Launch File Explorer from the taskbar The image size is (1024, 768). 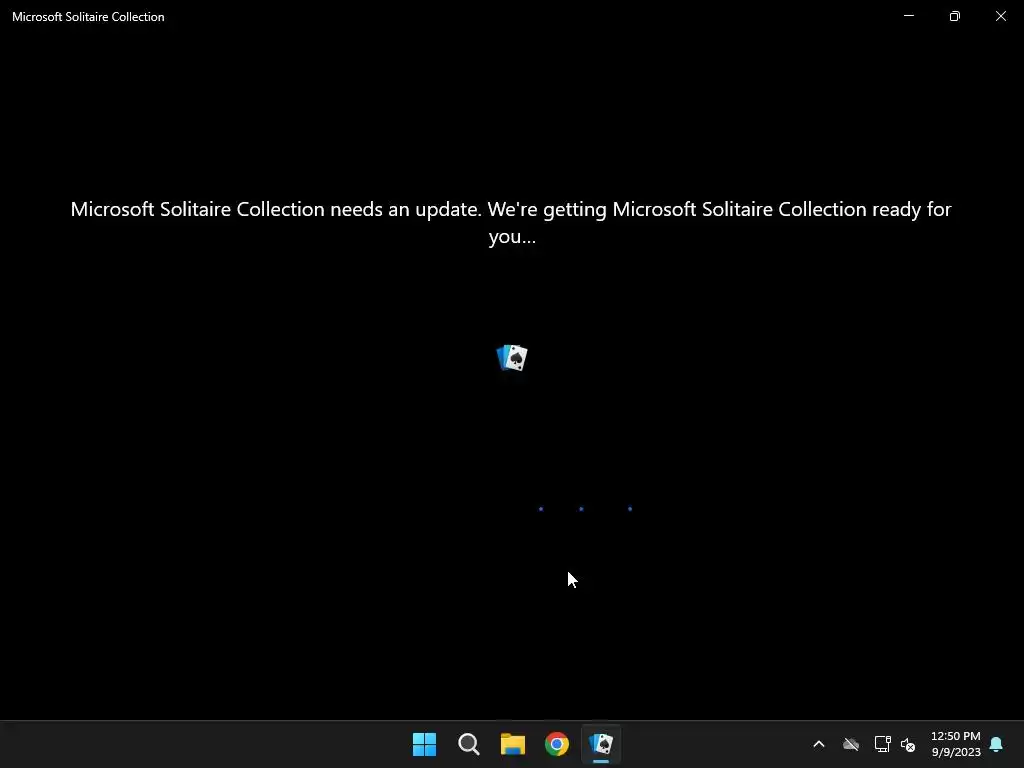513,744
